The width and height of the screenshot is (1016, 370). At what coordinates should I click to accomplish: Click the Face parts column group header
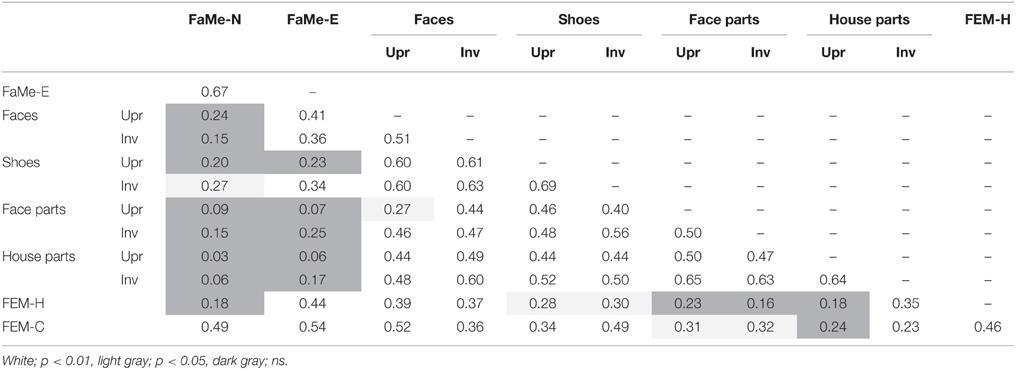(724, 19)
